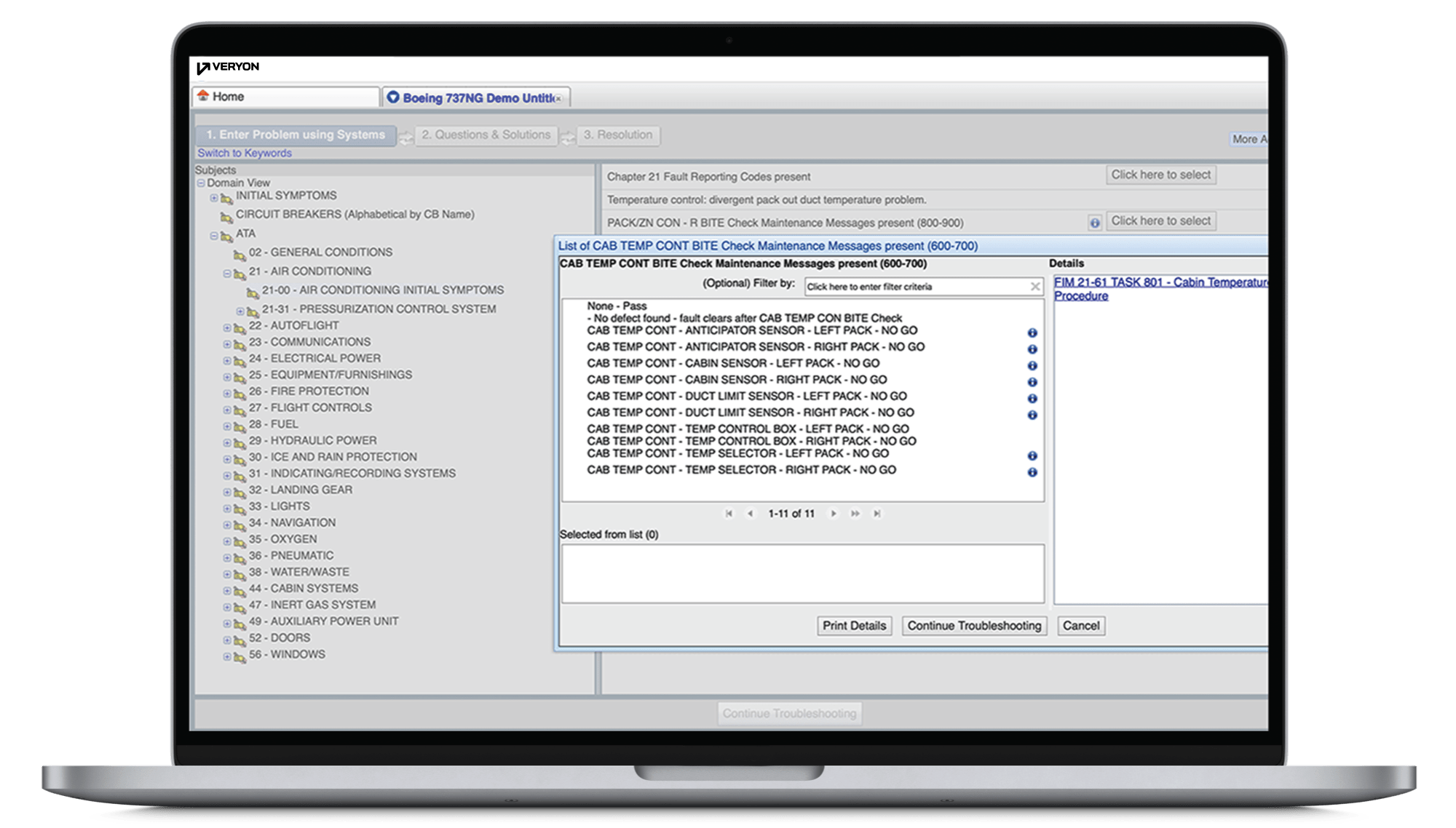Select None - Pass list entry

pyautogui.click(x=617, y=306)
